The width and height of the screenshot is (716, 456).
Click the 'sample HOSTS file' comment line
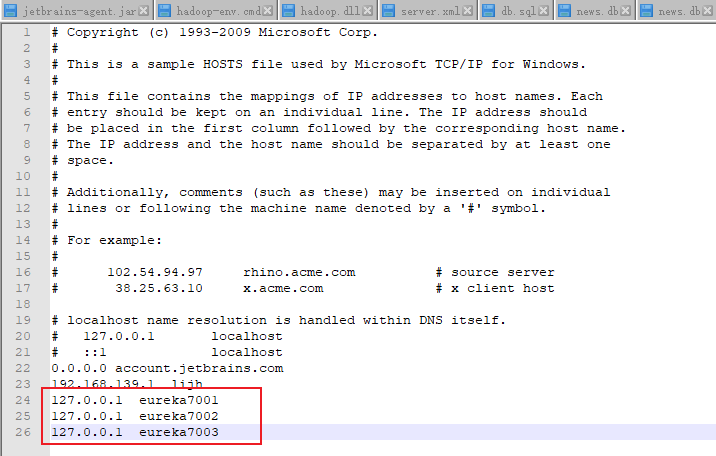point(318,64)
